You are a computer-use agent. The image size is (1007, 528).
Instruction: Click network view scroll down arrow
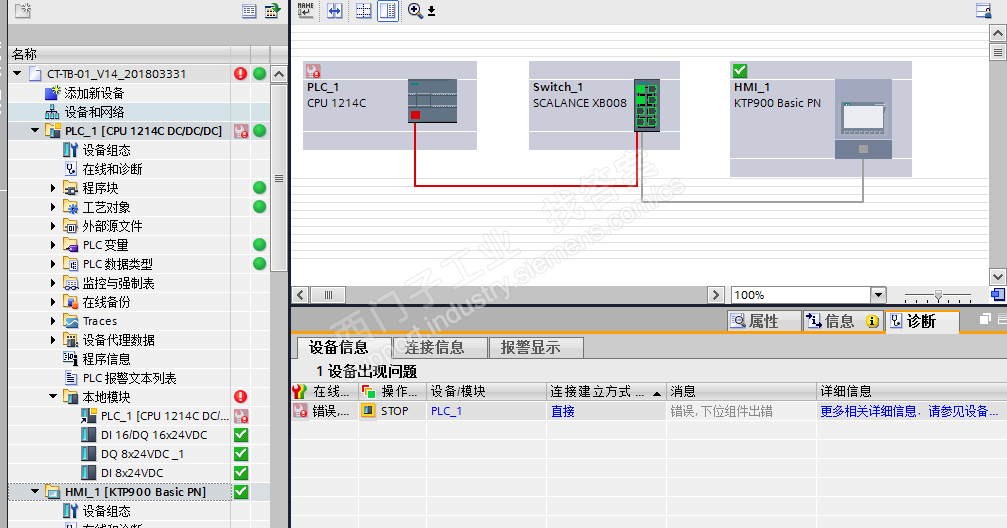[997, 277]
